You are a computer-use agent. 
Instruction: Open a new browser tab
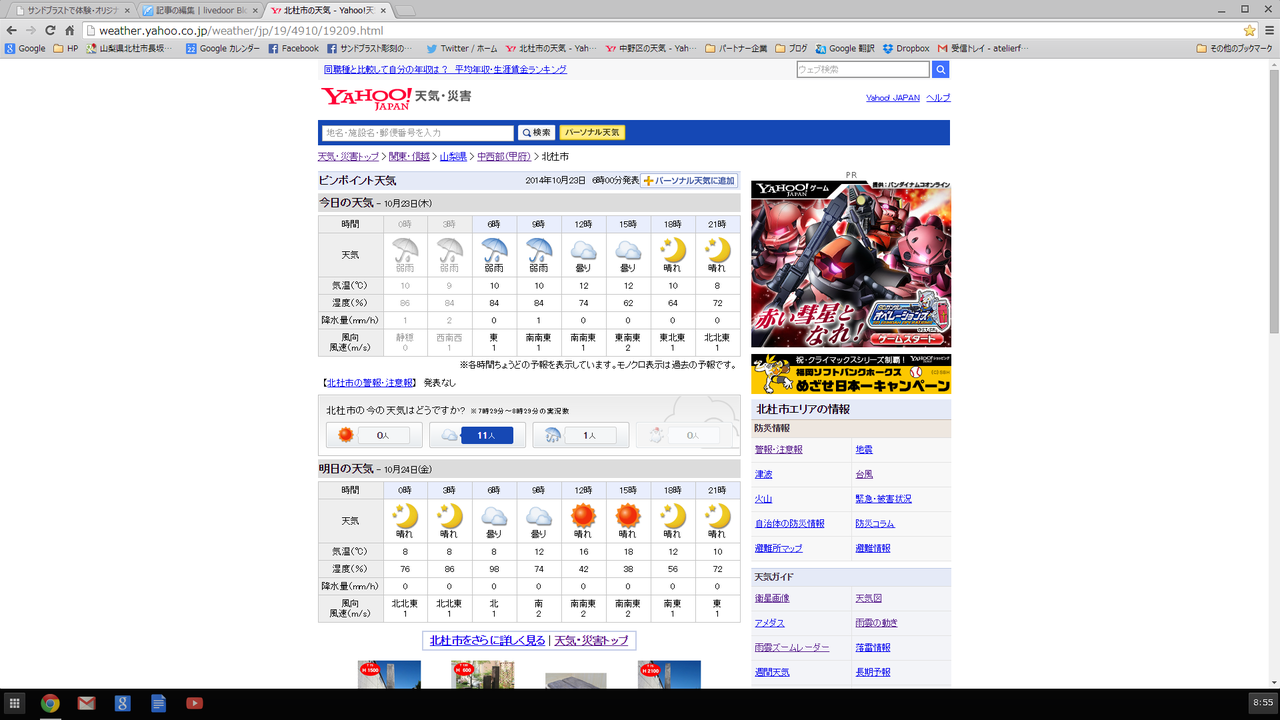(x=405, y=10)
